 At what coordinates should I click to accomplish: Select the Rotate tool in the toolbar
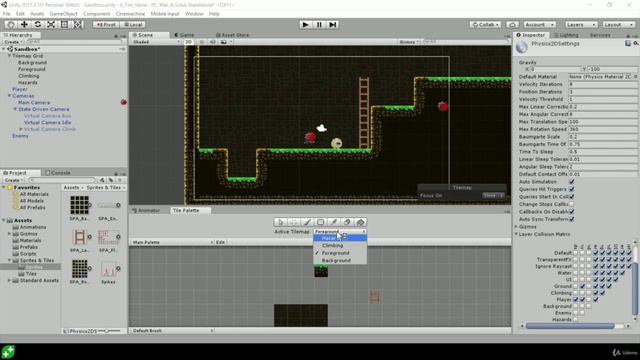38,24
